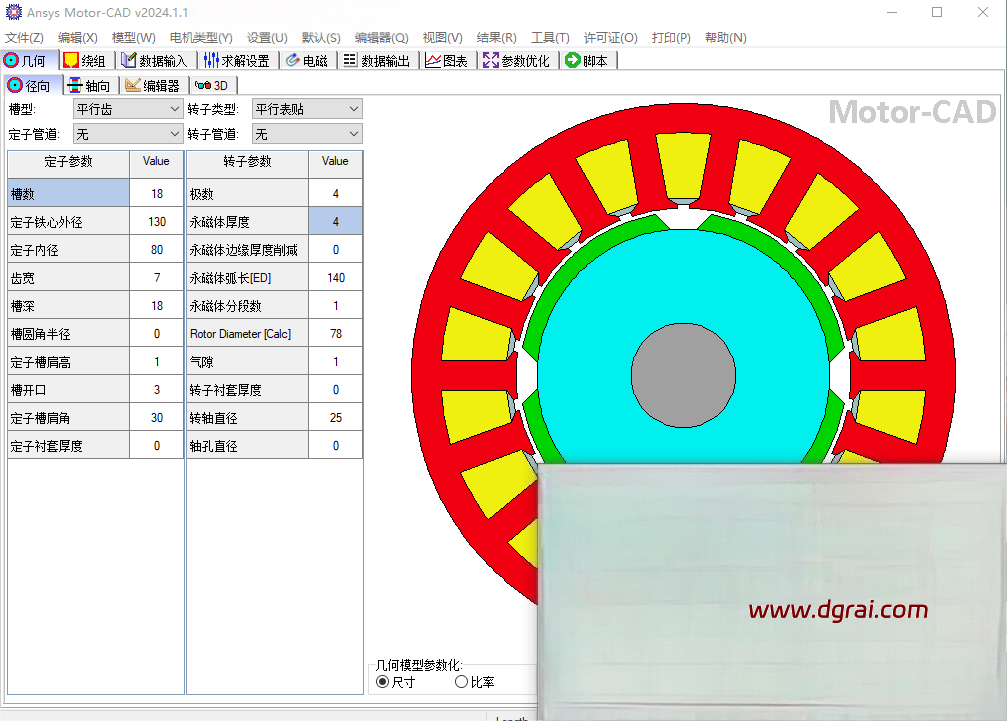Switch to the 3D view tab
1007x721 pixels.
pos(211,86)
